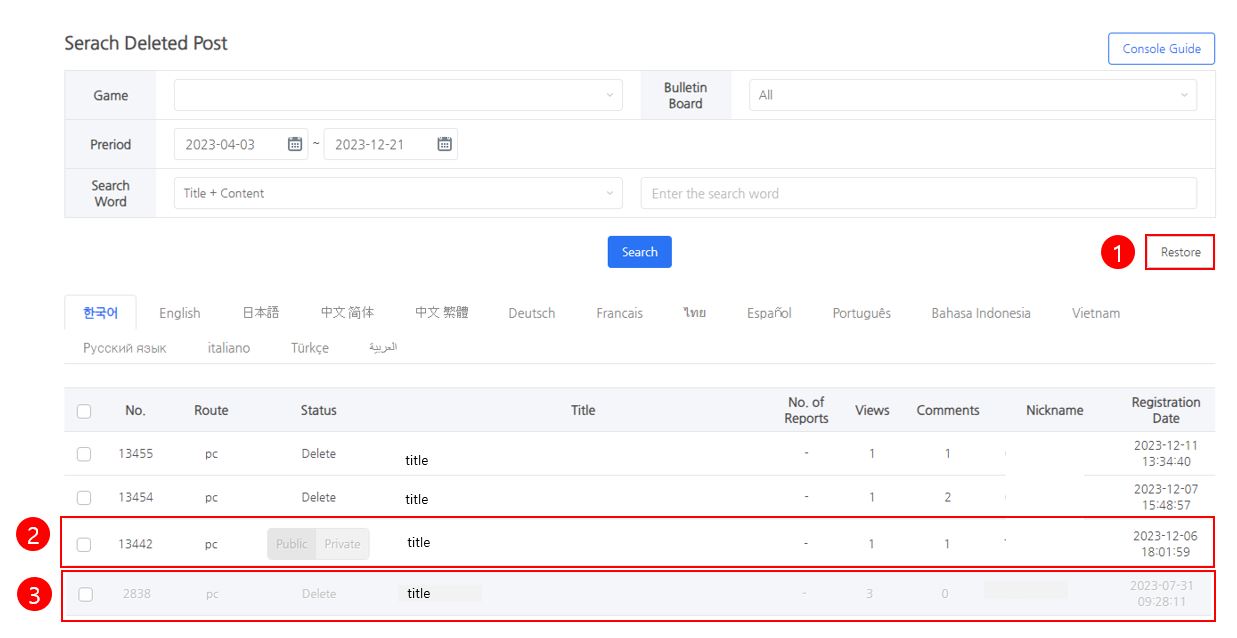Check the checkbox for deleted post 2838
Screen dimensions: 1237x638
tap(83, 593)
